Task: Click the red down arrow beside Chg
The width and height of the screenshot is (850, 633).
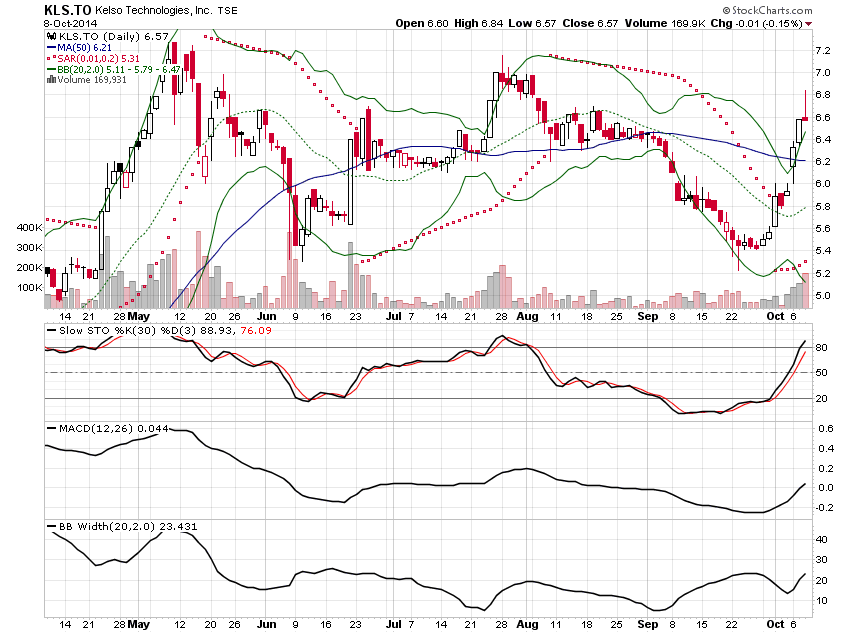Action: (809, 24)
